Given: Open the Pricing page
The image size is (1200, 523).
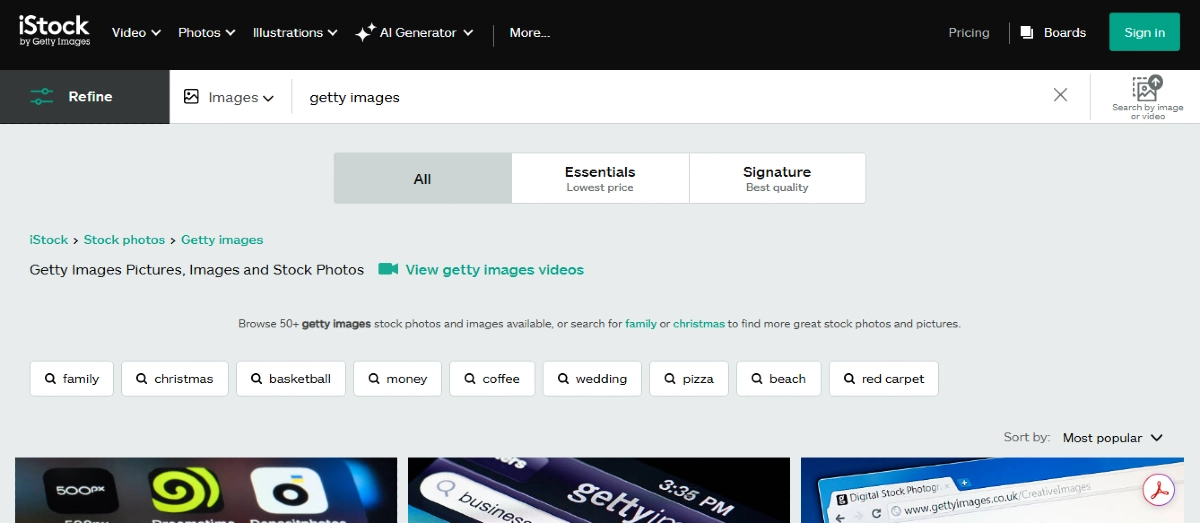Looking at the screenshot, I should 969,32.
